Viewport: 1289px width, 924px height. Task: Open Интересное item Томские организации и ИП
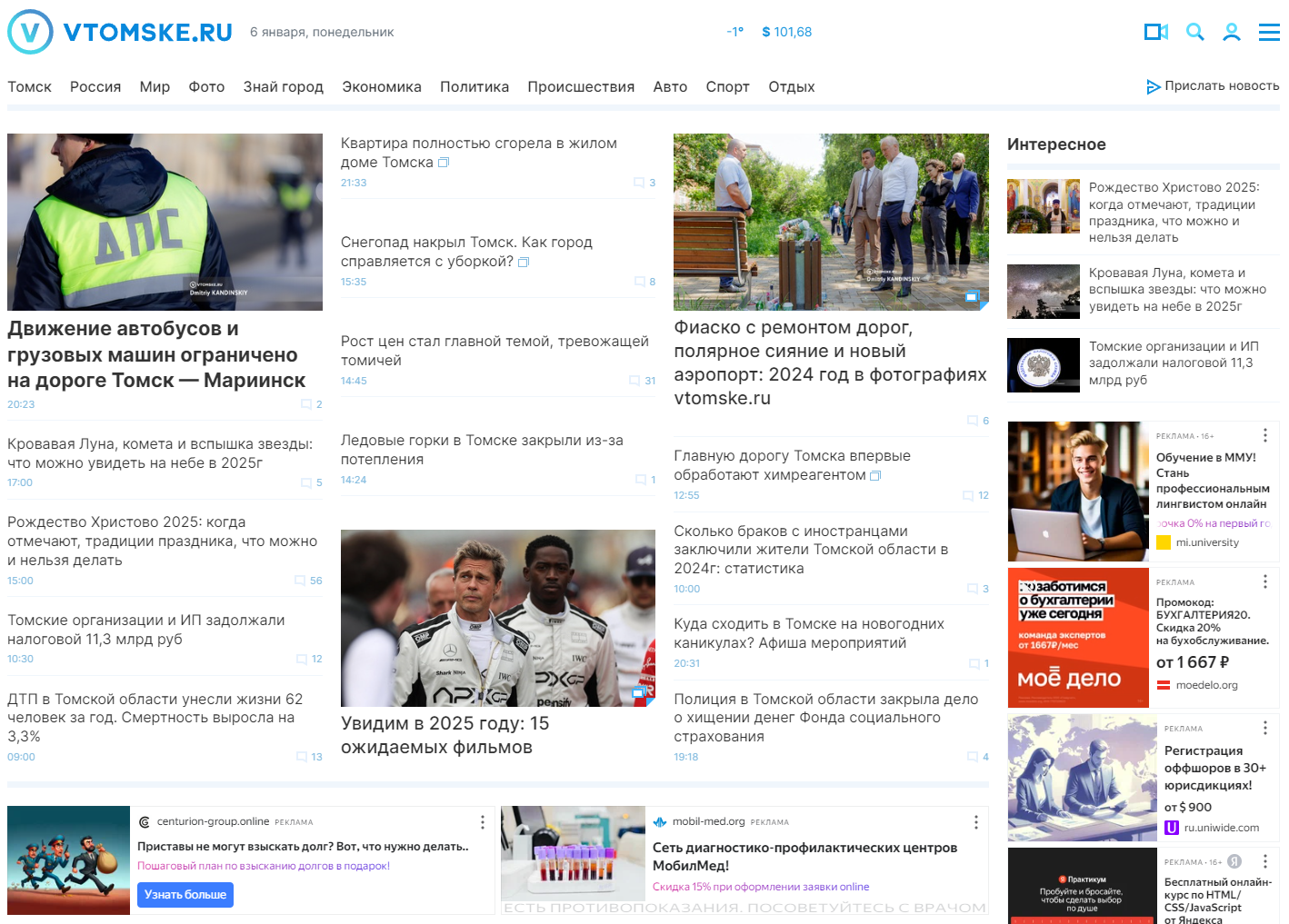pyautogui.click(x=1174, y=363)
